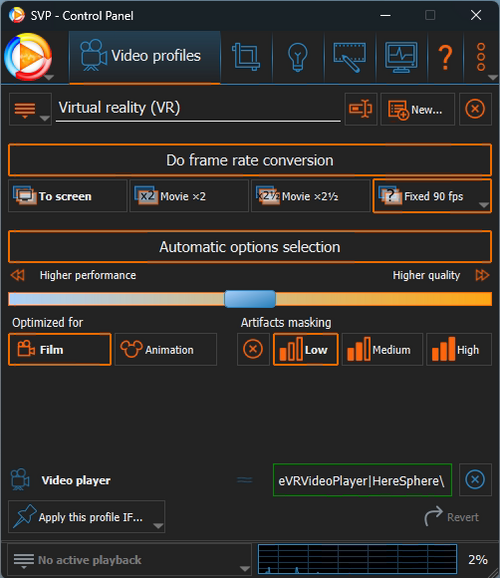
Task: Toggle Automatic options selection
Action: tap(250, 247)
